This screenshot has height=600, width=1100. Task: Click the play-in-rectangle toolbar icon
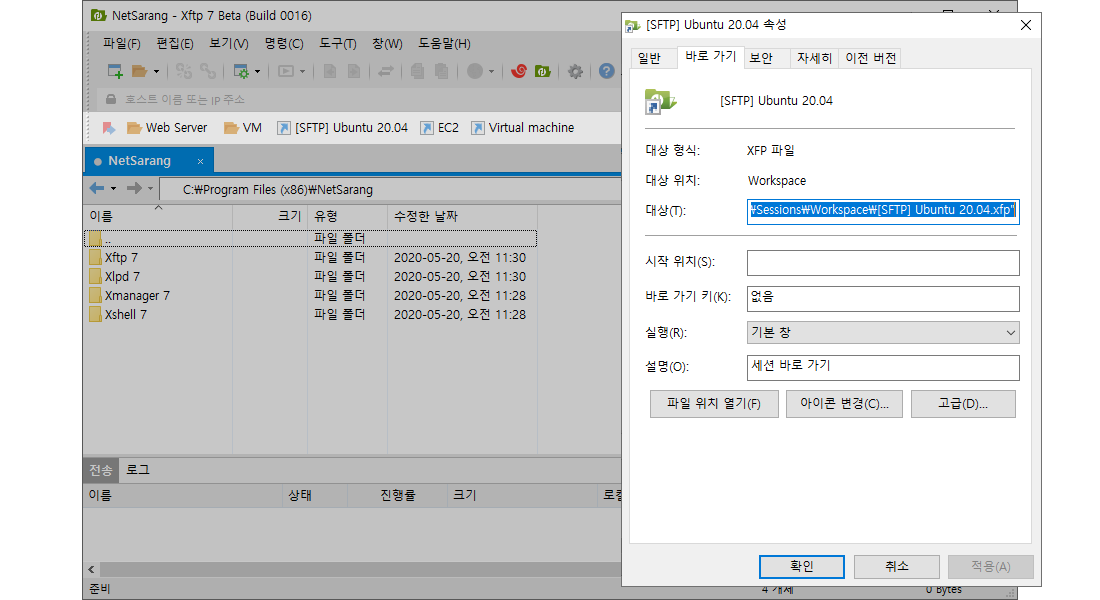pos(286,71)
